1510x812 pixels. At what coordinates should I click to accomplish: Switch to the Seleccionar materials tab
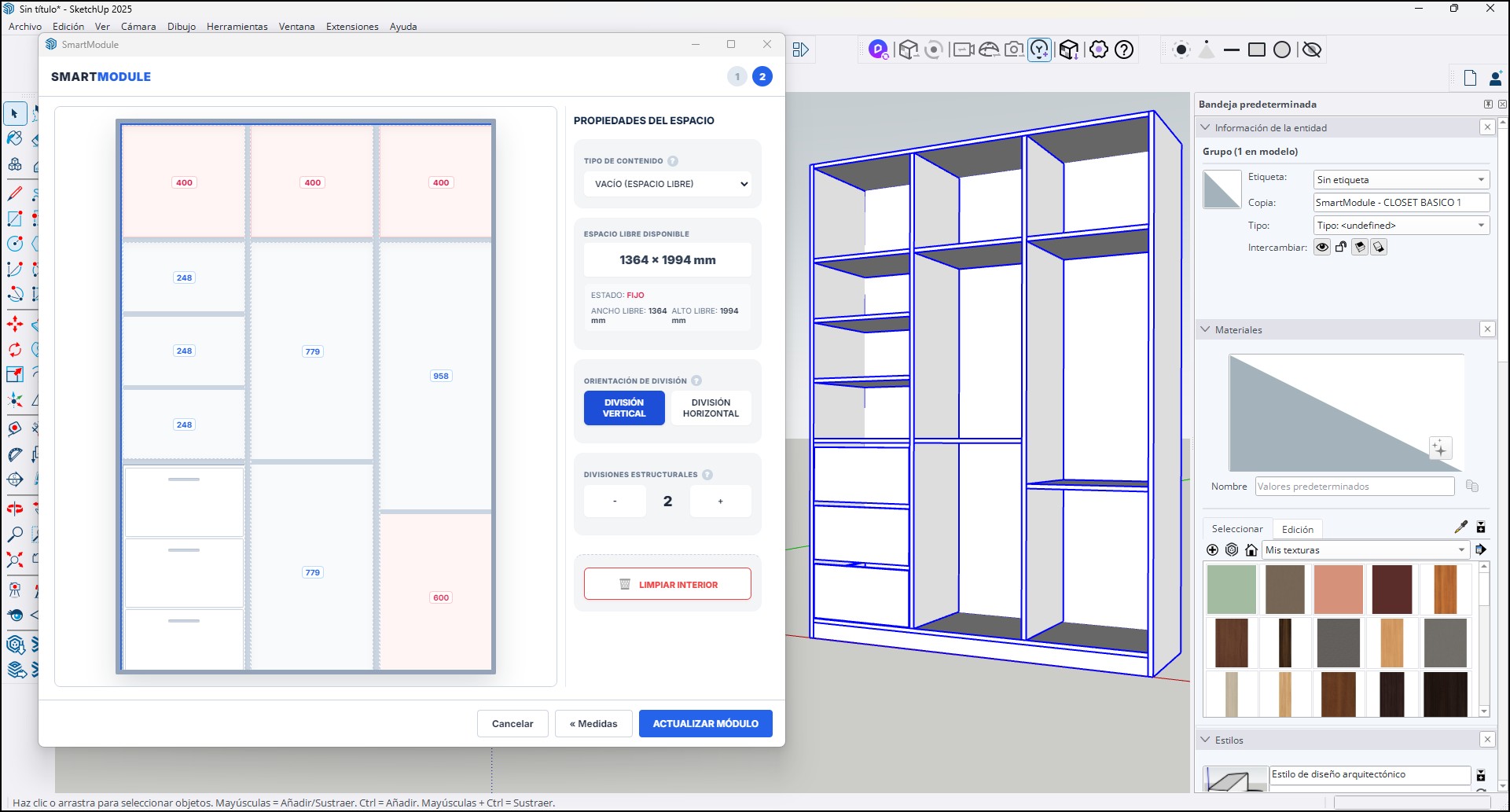coord(1237,528)
